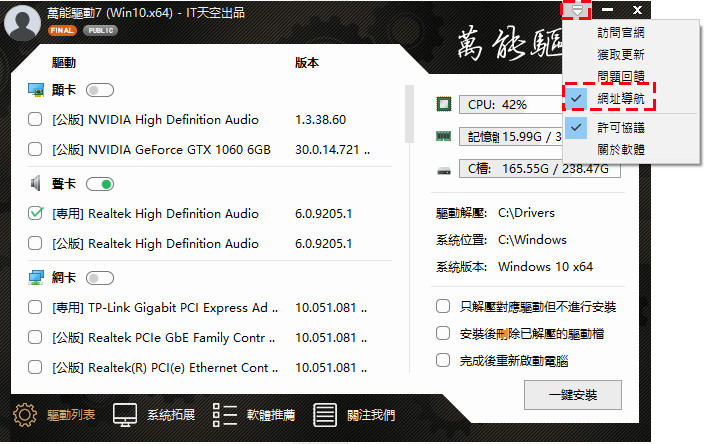Click the checkmark icon beside 許可協議
Viewport: 704px width, 444px height.
576,127
